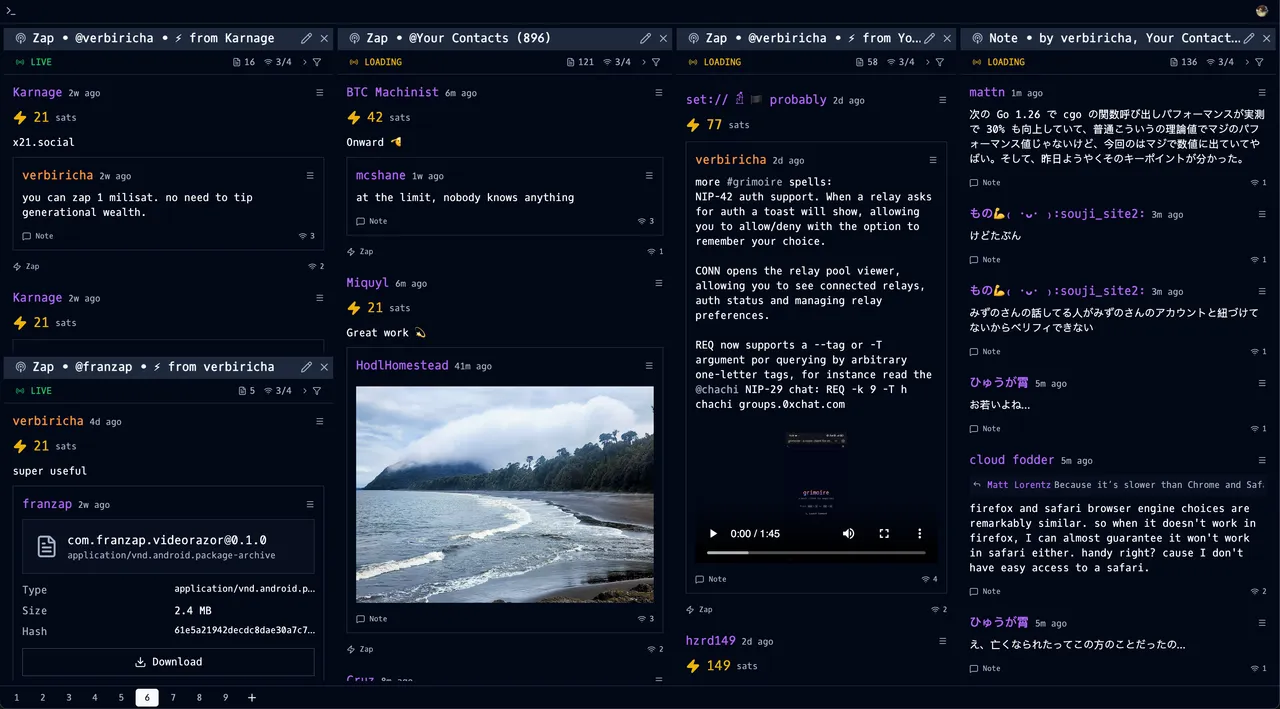Open the hamburger menu on BTC Machinist's zap
This screenshot has height=709, width=1280.
(x=659, y=92)
